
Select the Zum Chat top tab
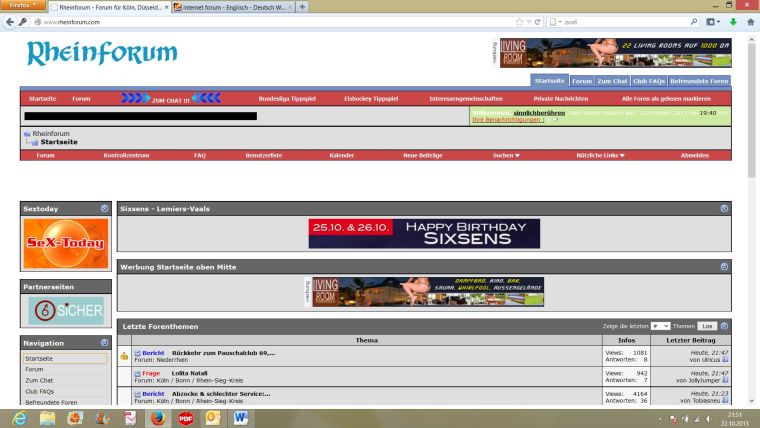[612, 81]
